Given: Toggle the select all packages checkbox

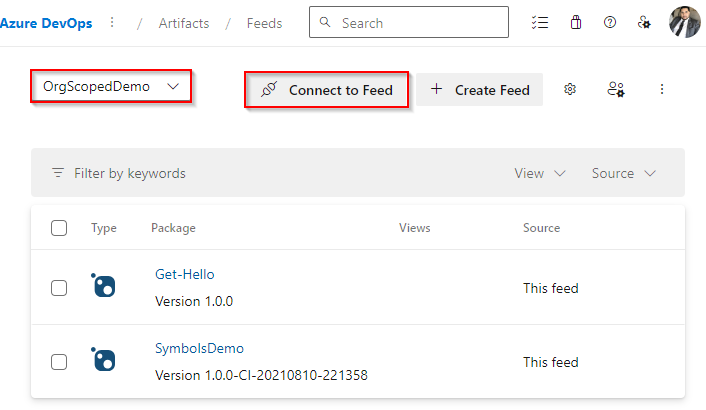Looking at the screenshot, I should point(59,228).
